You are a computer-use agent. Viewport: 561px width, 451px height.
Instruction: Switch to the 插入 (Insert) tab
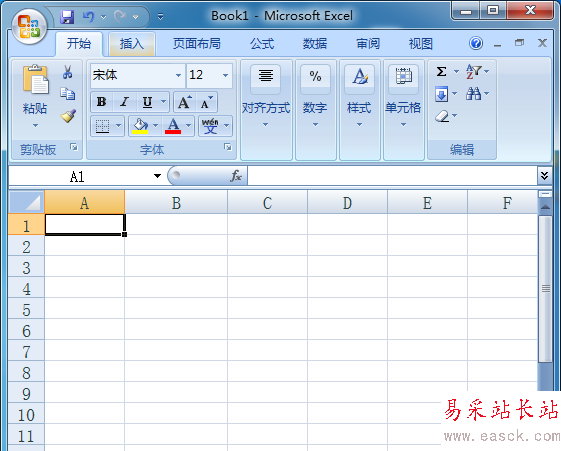132,44
